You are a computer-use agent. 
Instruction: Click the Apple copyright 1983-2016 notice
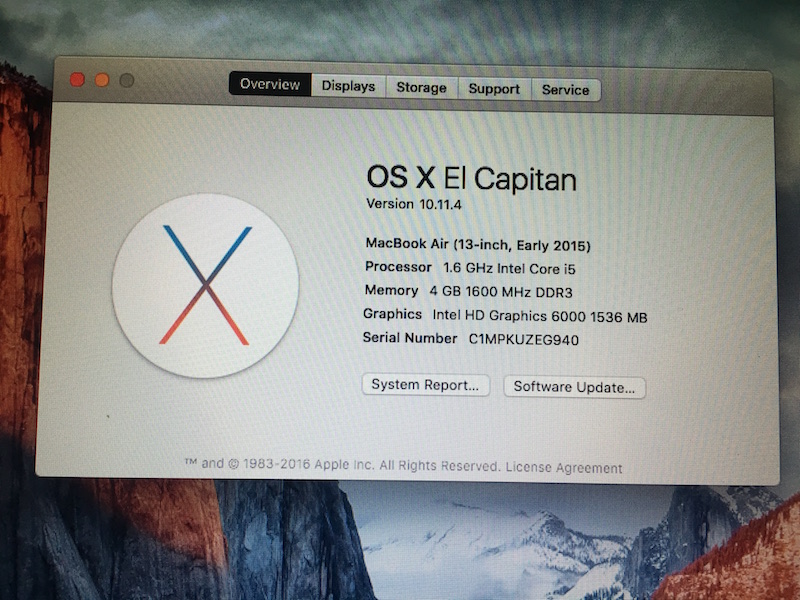341,465
